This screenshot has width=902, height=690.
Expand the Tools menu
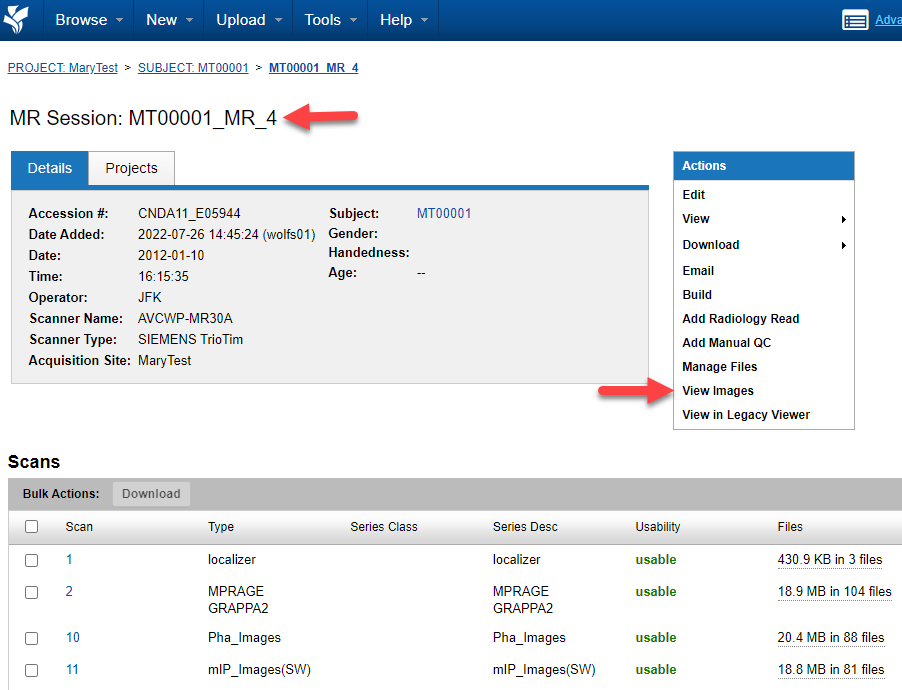click(x=330, y=20)
